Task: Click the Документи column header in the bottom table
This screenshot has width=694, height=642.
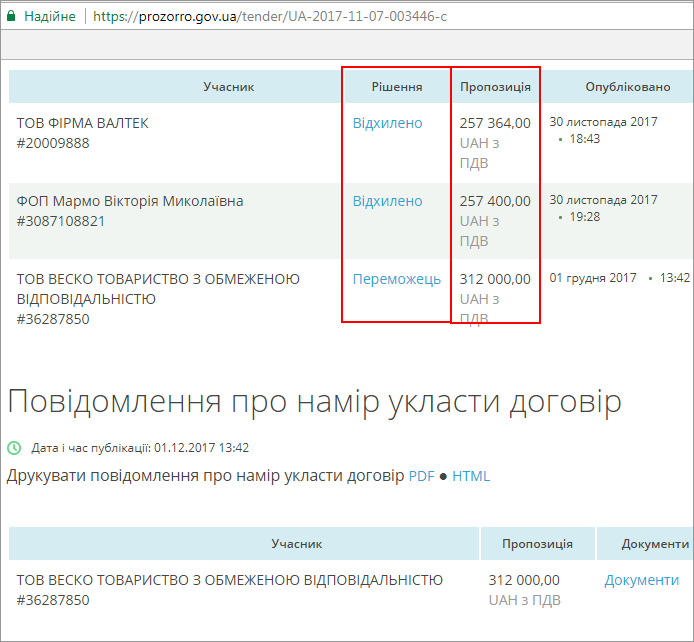Action: [655, 544]
